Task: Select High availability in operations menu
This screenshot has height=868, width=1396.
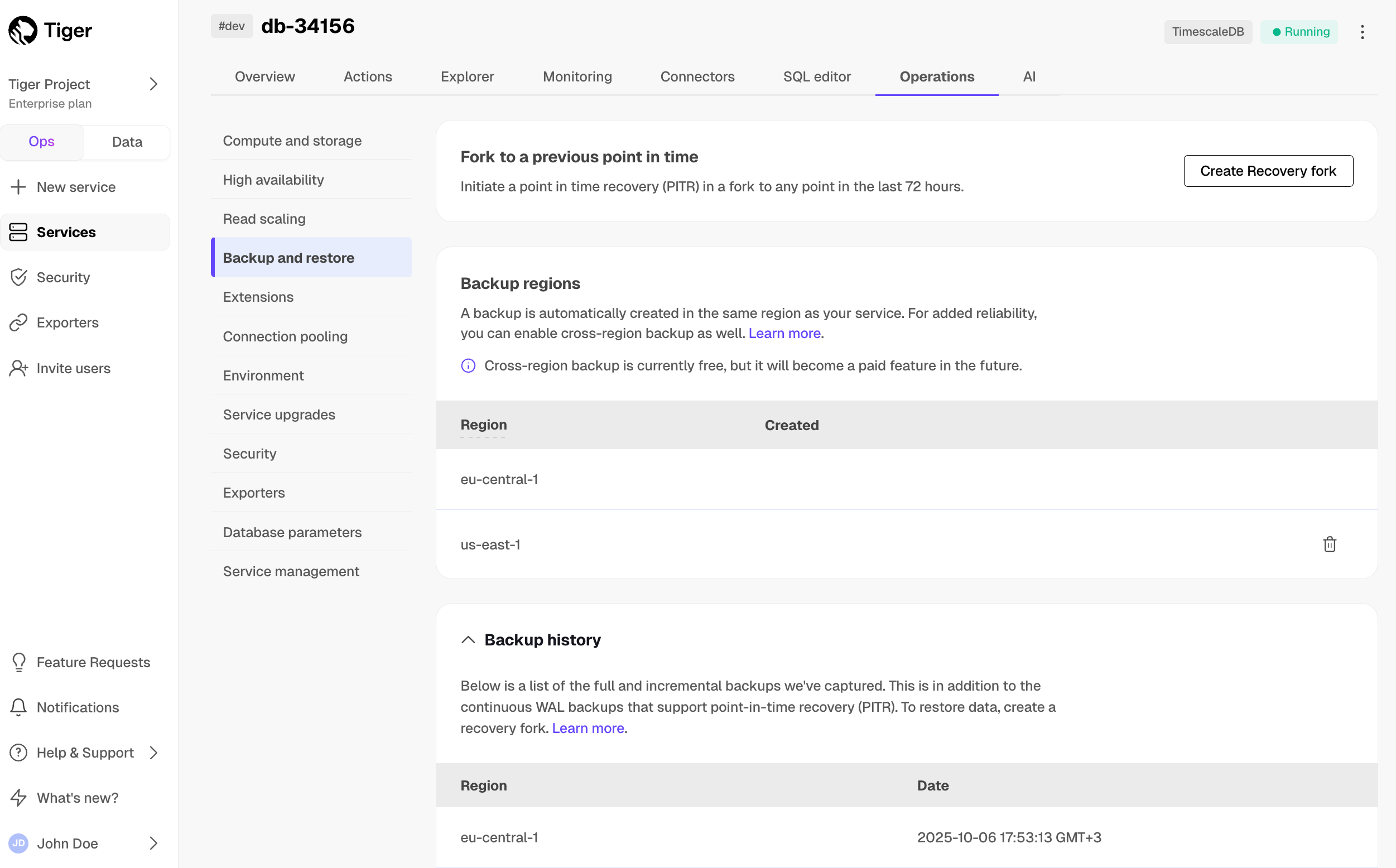Action: click(273, 180)
